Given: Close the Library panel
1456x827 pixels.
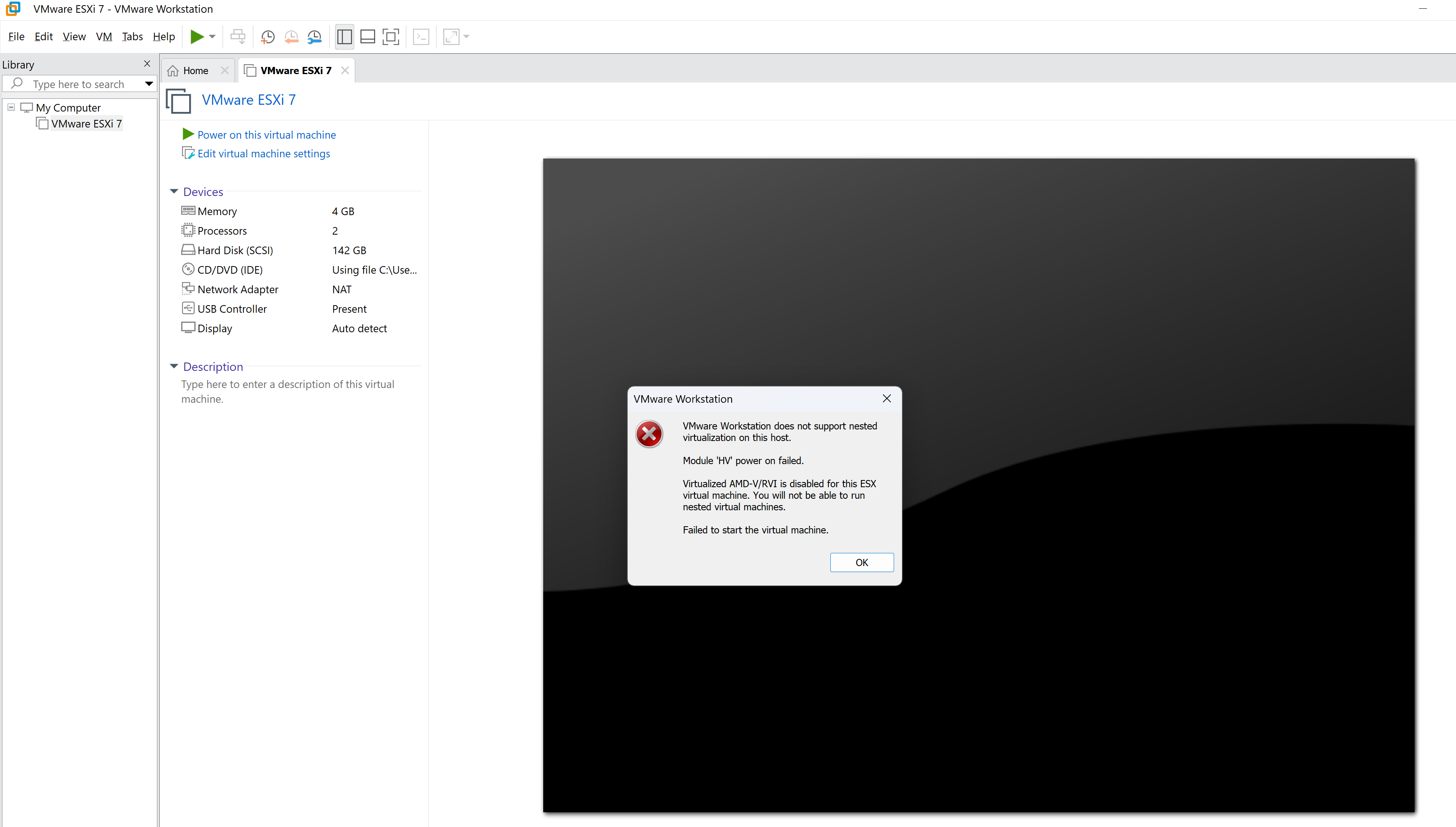Looking at the screenshot, I should [x=147, y=64].
